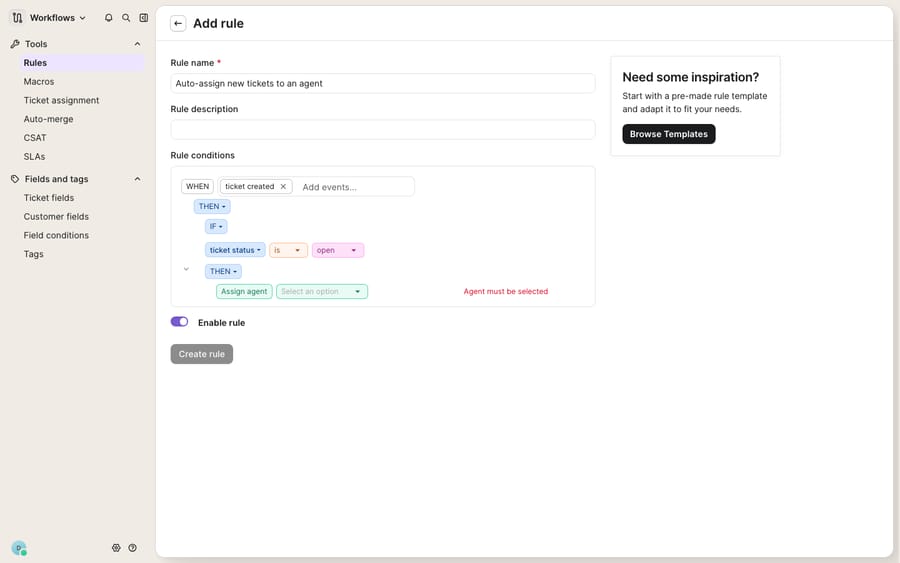Viewport: 900px width, 563px height.
Task: Collapse the Tools section chevron
Action: [137, 44]
